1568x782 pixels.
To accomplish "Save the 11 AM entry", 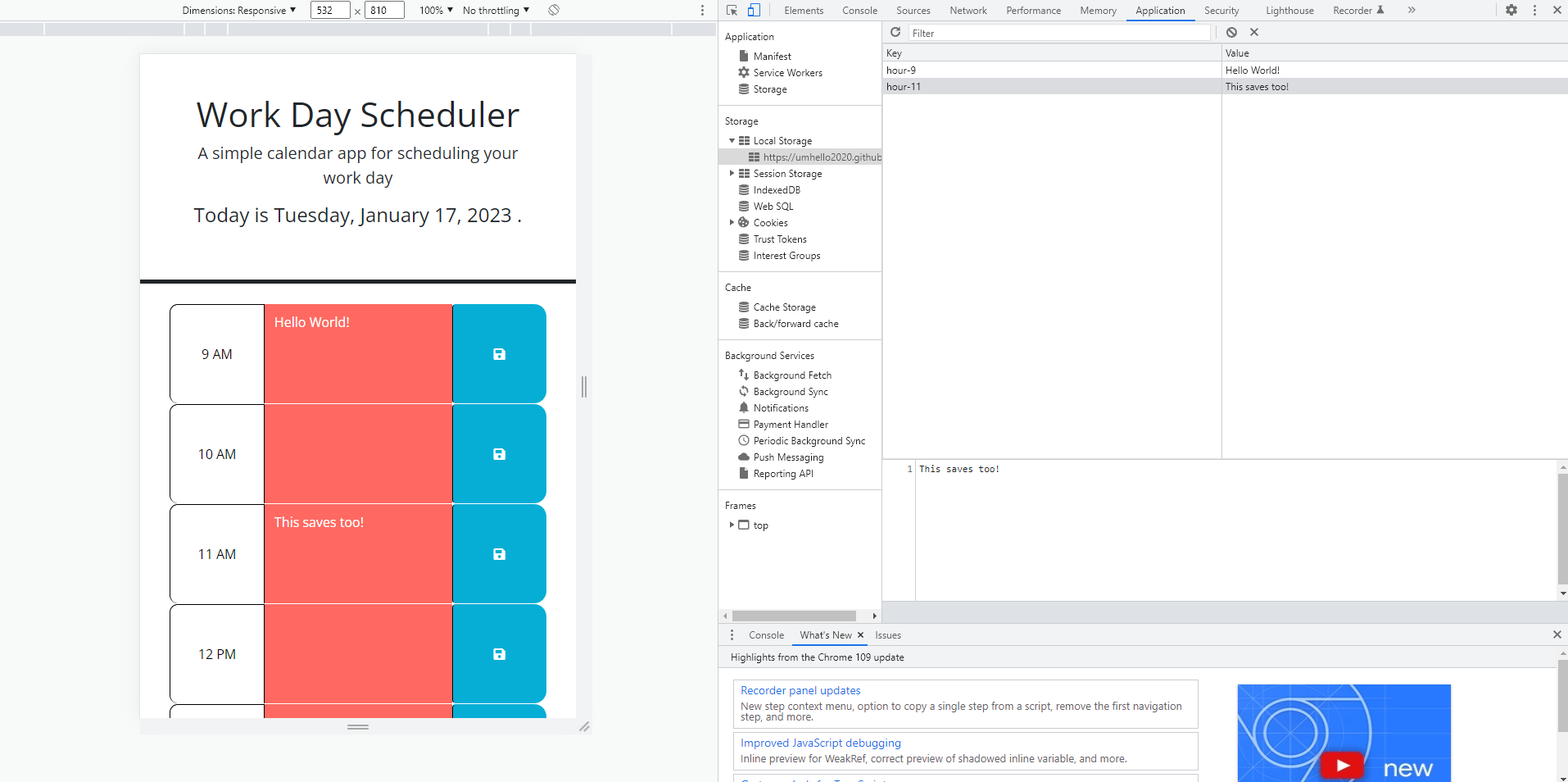I will 499,554.
